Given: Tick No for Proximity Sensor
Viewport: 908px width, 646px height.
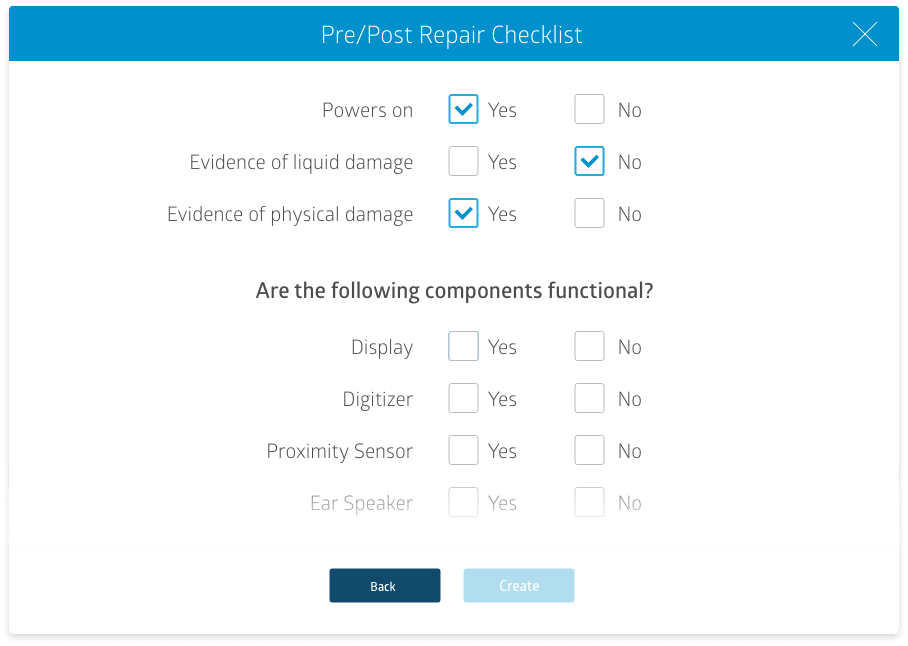Looking at the screenshot, I should pyautogui.click(x=589, y=451).
